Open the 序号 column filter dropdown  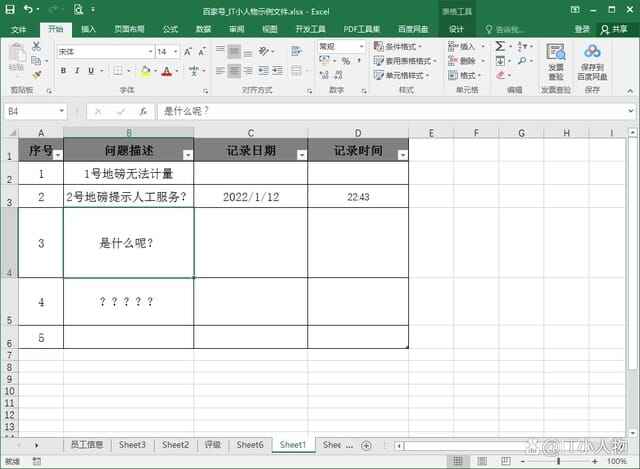[57, 155]
